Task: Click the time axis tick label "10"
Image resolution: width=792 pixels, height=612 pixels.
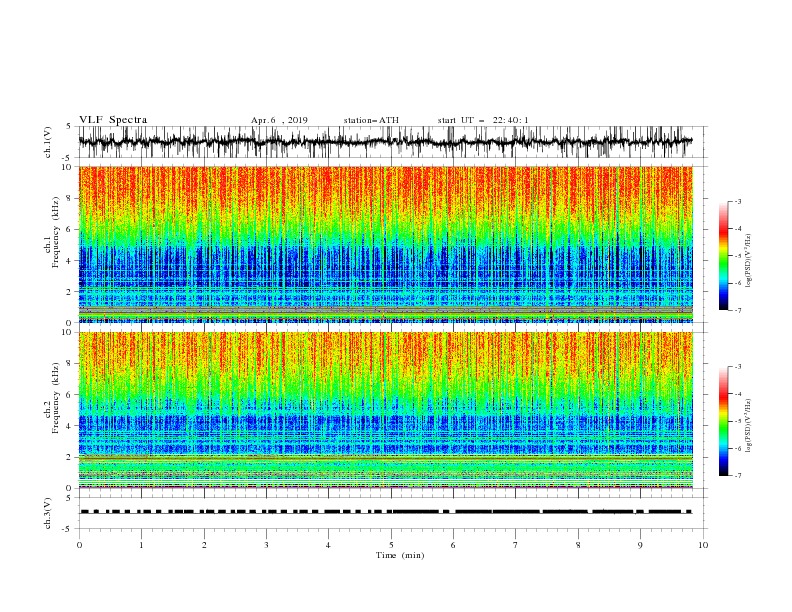Action: click(703, 545)
